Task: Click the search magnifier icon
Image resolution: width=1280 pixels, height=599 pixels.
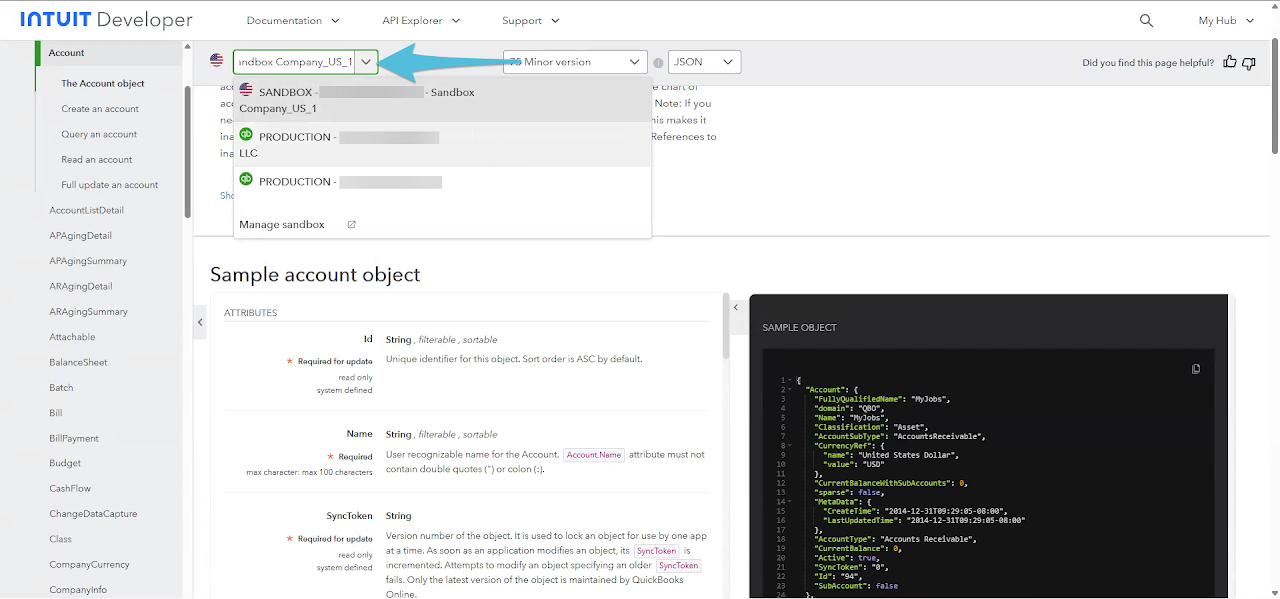Action: [x=1146, y=20]
